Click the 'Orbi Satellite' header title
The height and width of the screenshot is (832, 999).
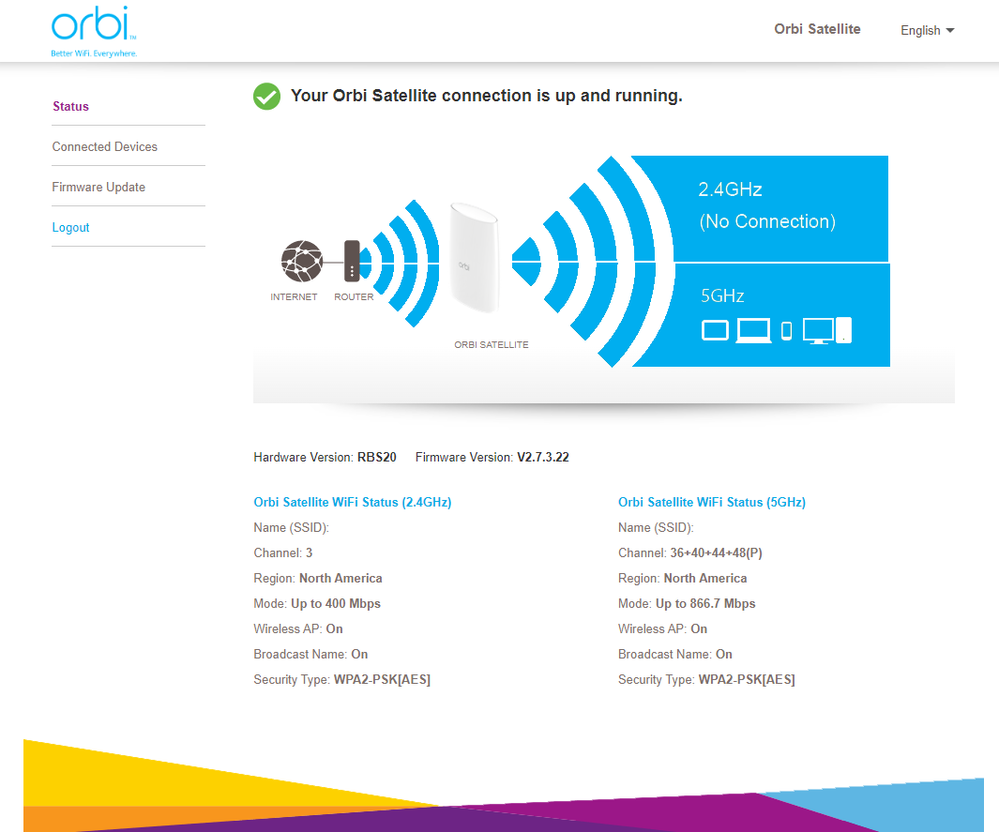(x=817, y=29)
